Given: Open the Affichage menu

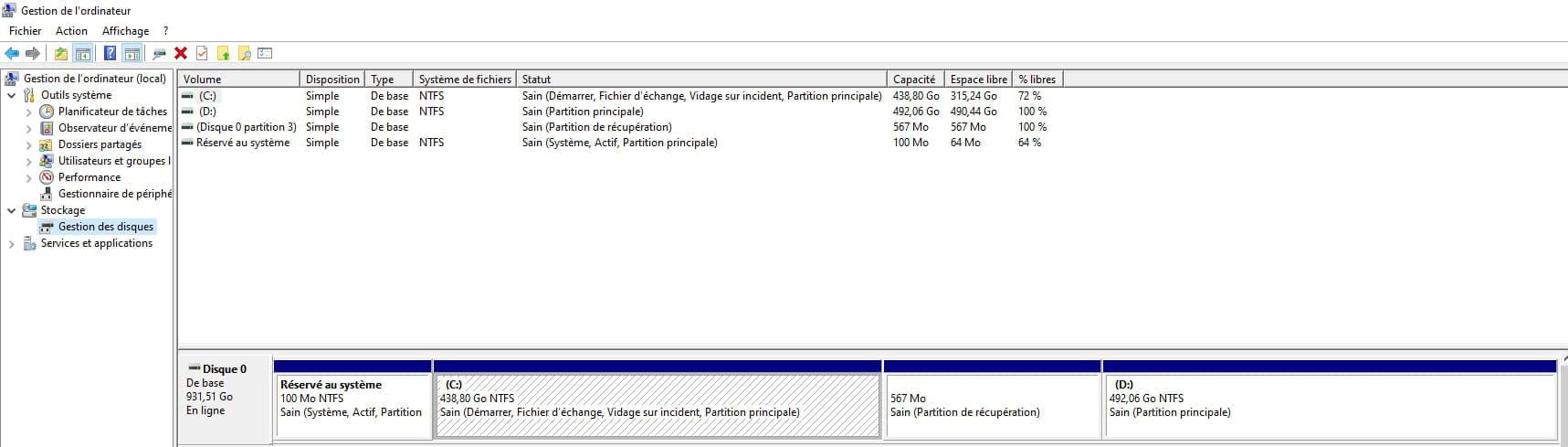Looking at the screenshot, I should (125, 31).
